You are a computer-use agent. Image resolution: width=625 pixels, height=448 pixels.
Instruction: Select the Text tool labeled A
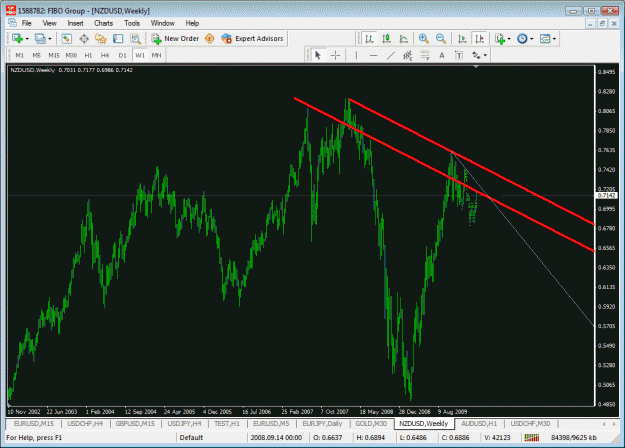tap(442, 55)
